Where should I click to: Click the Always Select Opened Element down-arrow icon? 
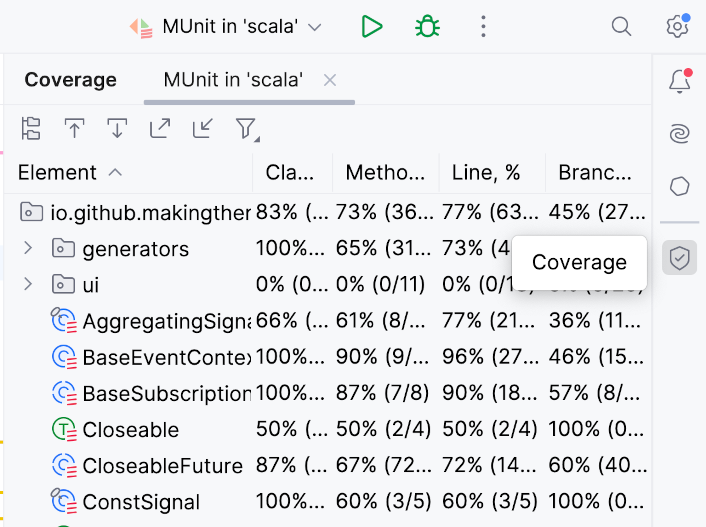click(x=117, y=128)
